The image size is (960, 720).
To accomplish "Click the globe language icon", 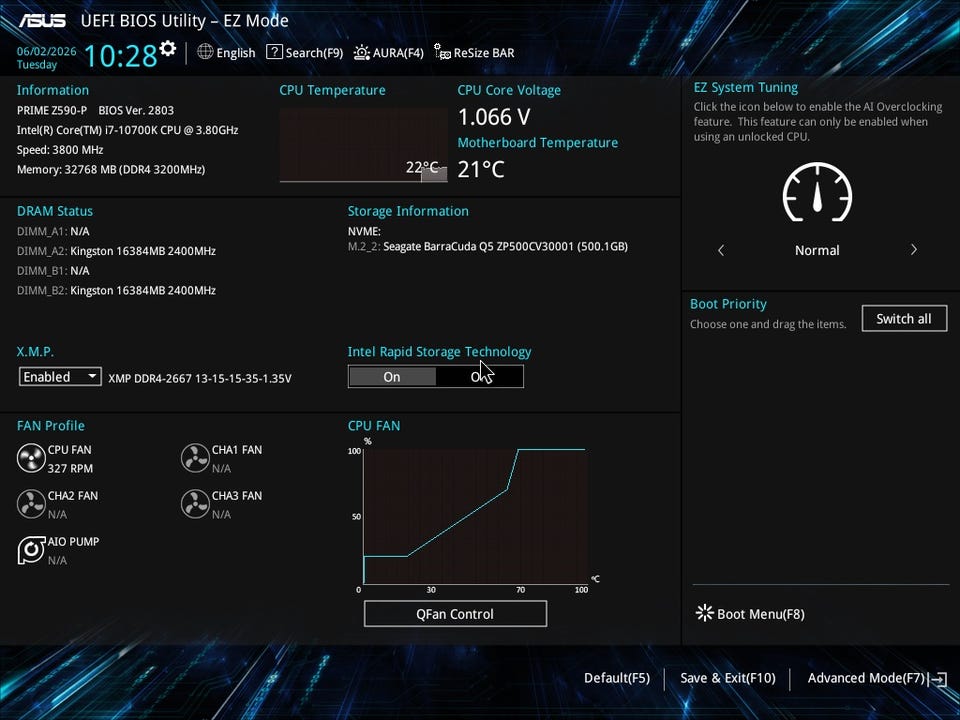I will 205,52.
